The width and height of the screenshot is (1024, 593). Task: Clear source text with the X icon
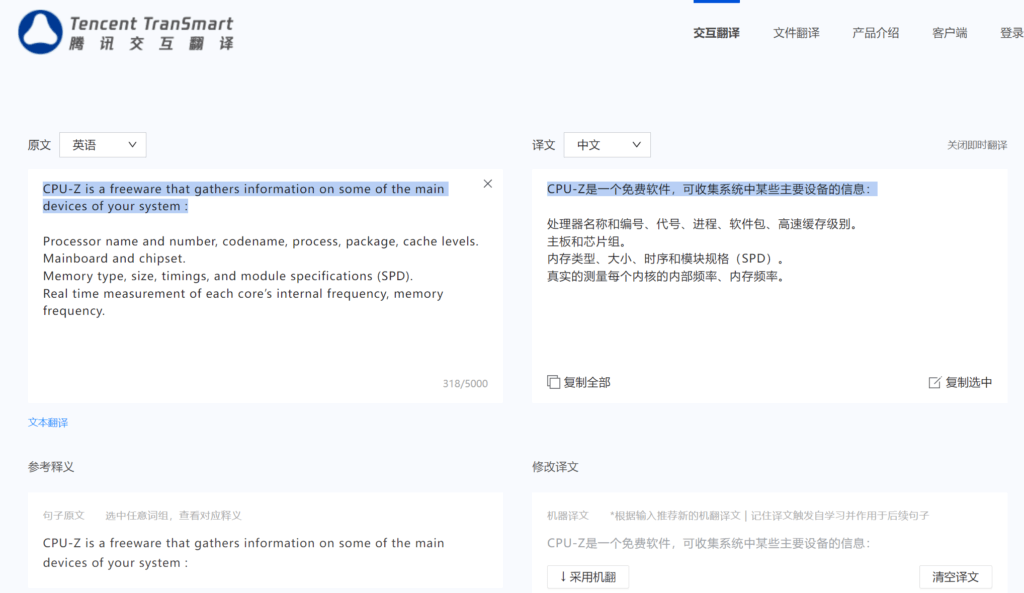[488, 184]
